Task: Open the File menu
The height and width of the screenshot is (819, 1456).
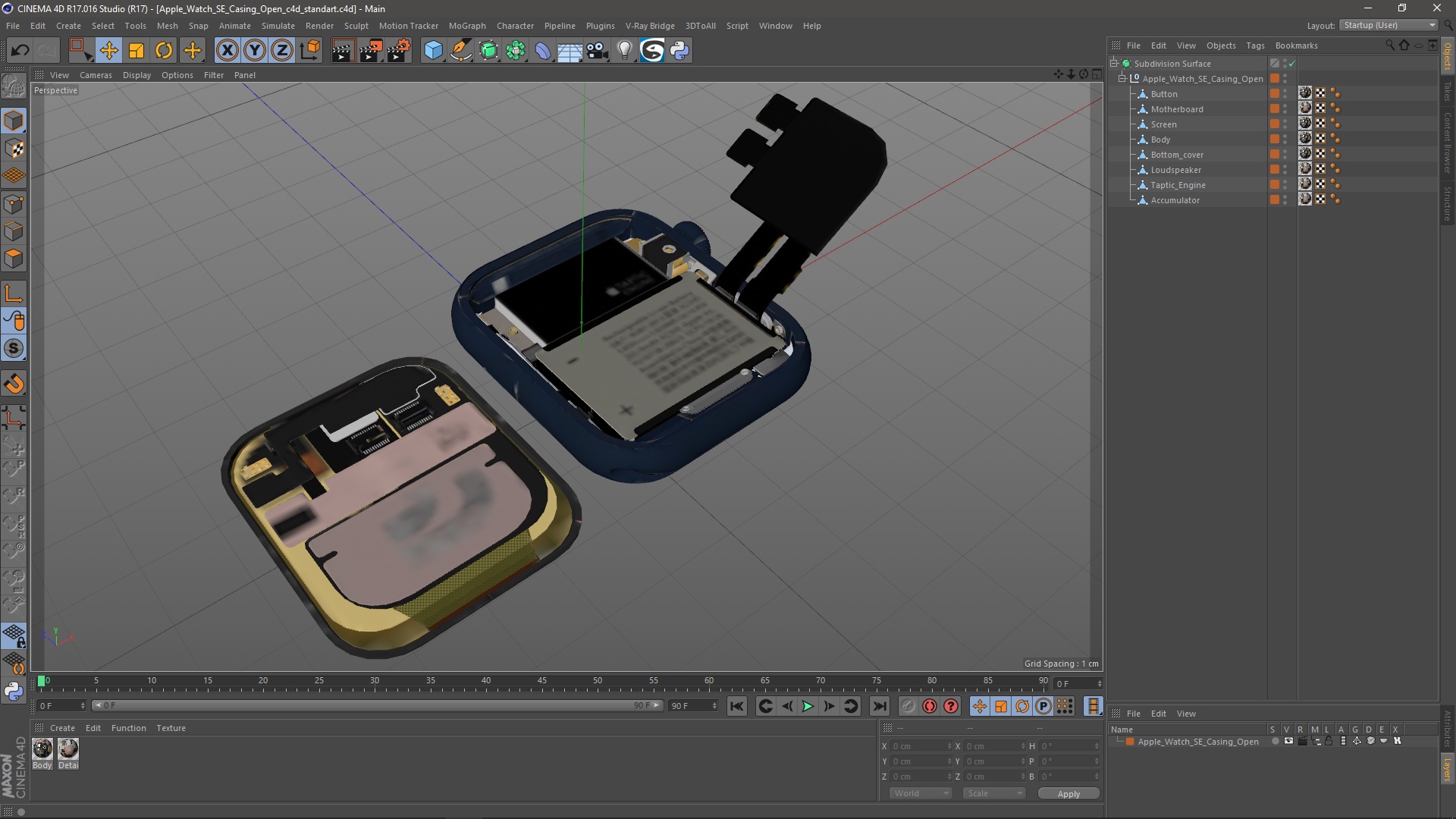Action: click(13, 26)
